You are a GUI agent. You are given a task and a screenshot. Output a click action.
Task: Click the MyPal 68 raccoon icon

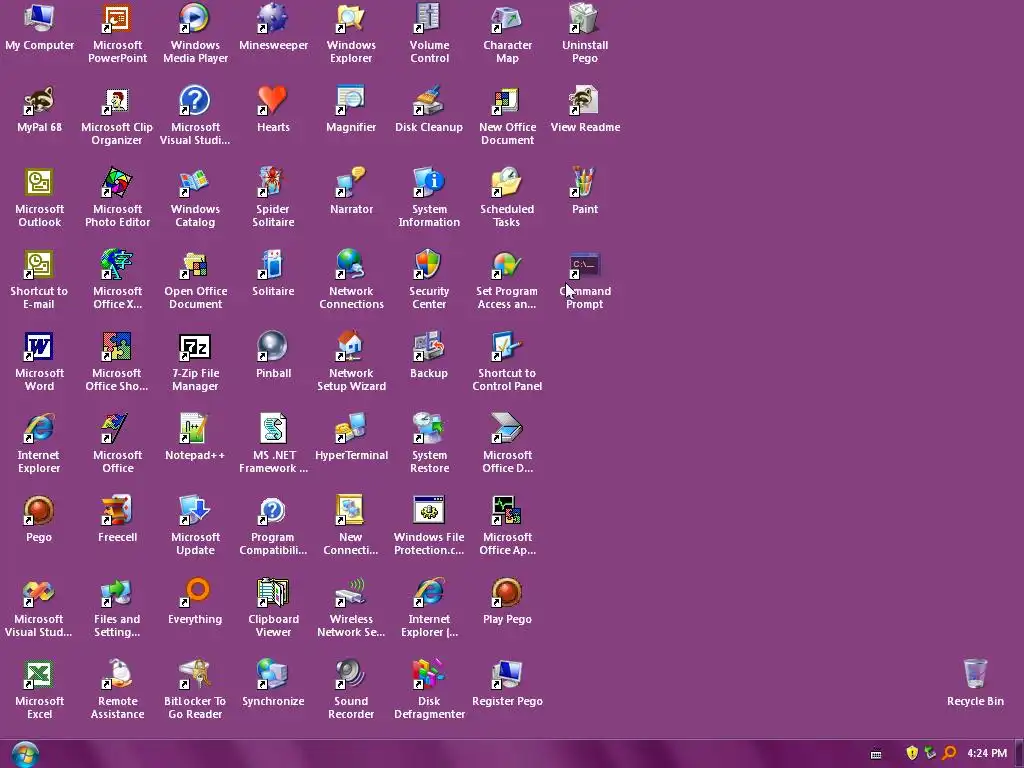[x=39, y=101]
